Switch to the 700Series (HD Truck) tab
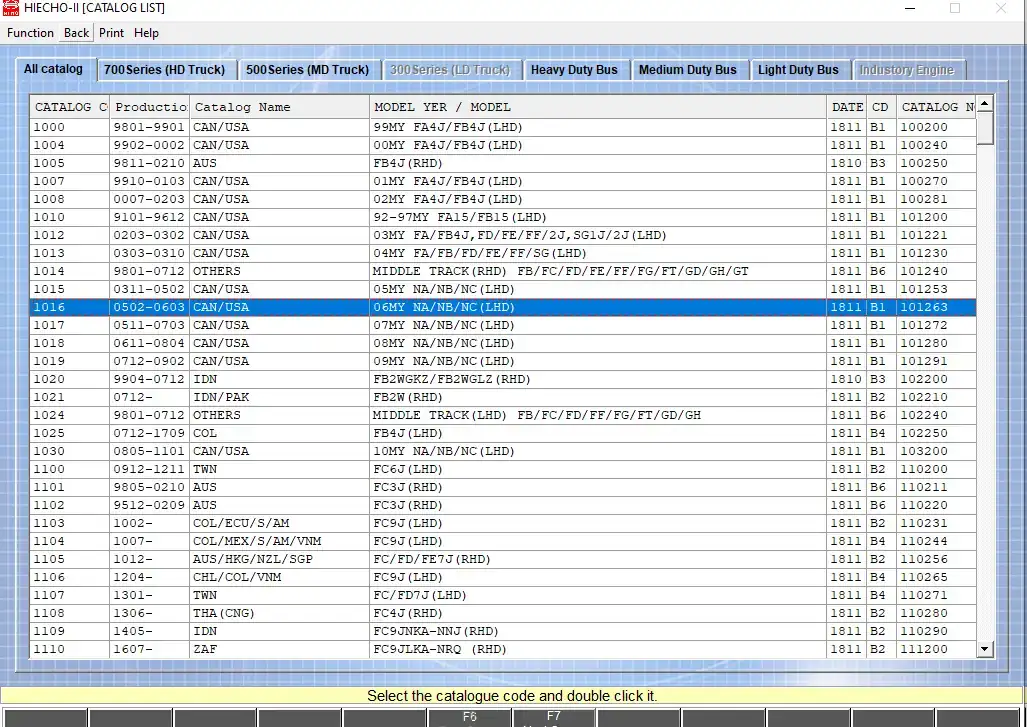This screenshot has height=727, width=1027. [164, 69]
